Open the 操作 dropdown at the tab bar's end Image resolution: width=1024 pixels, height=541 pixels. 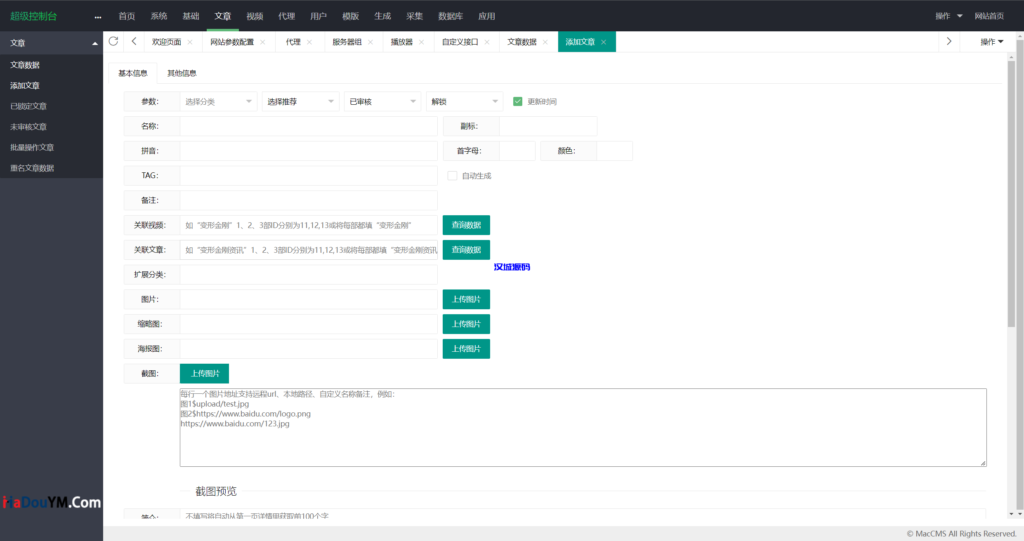(x=991, y=42)
